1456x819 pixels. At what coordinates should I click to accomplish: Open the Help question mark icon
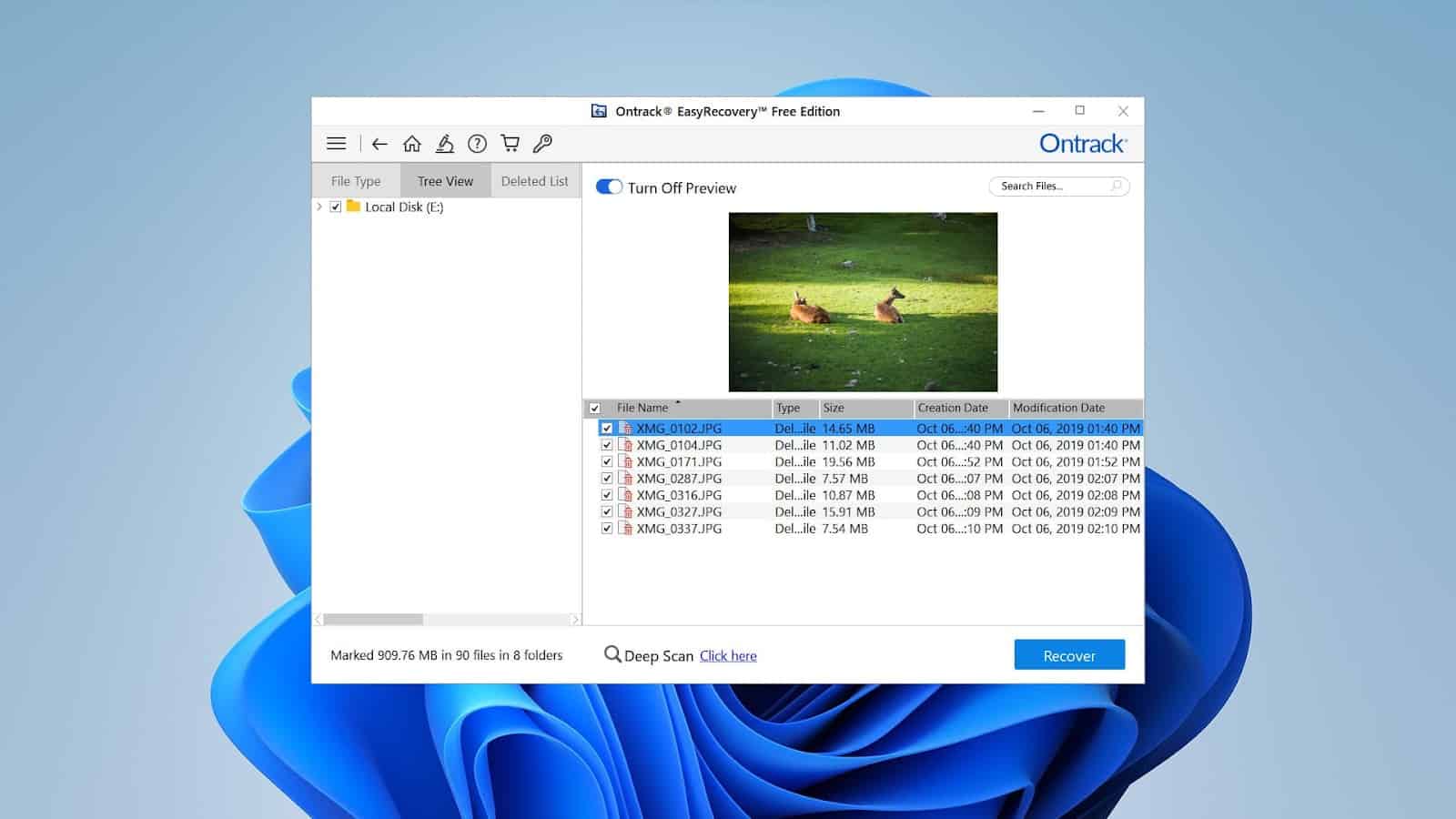(x=477, y=144)
